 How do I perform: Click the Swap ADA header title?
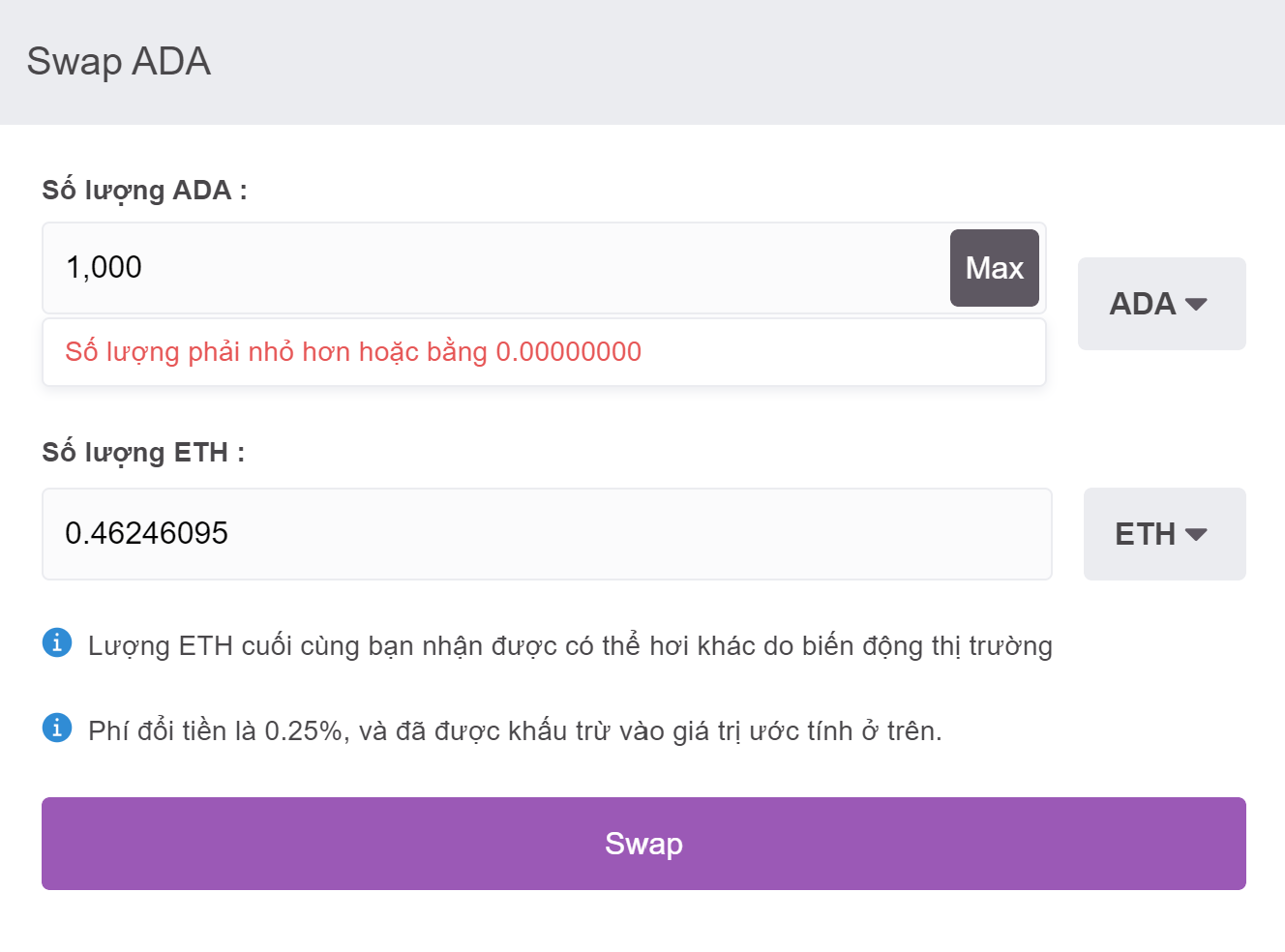(119, 60)
